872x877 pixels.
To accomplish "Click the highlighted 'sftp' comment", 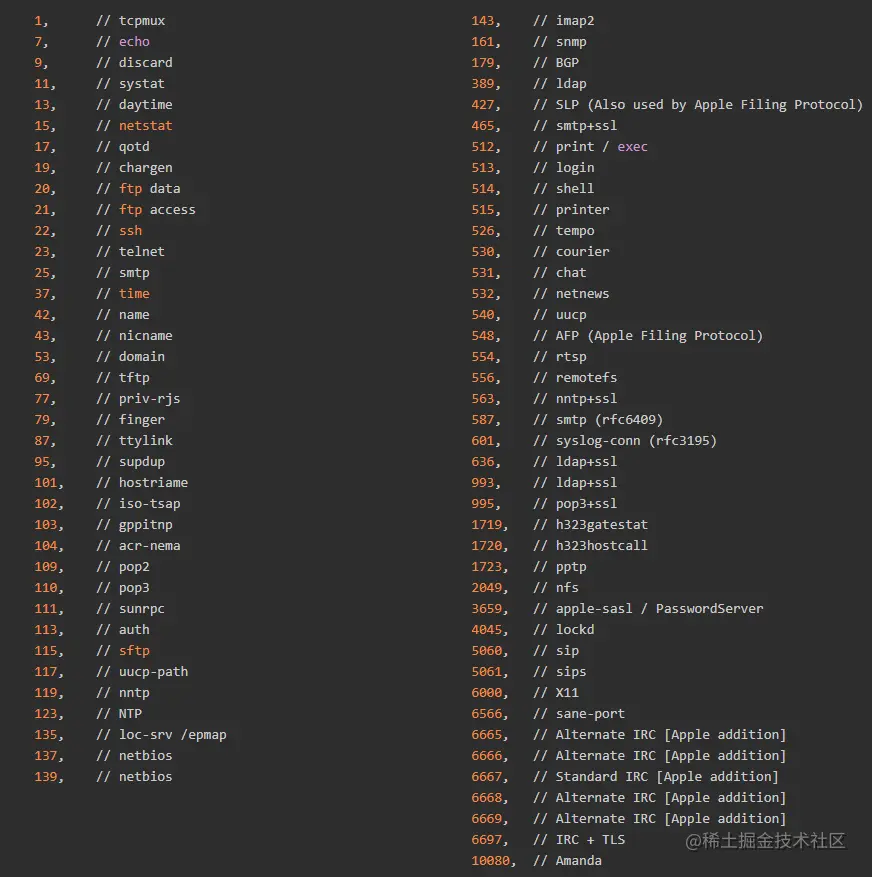I will 134,650.
